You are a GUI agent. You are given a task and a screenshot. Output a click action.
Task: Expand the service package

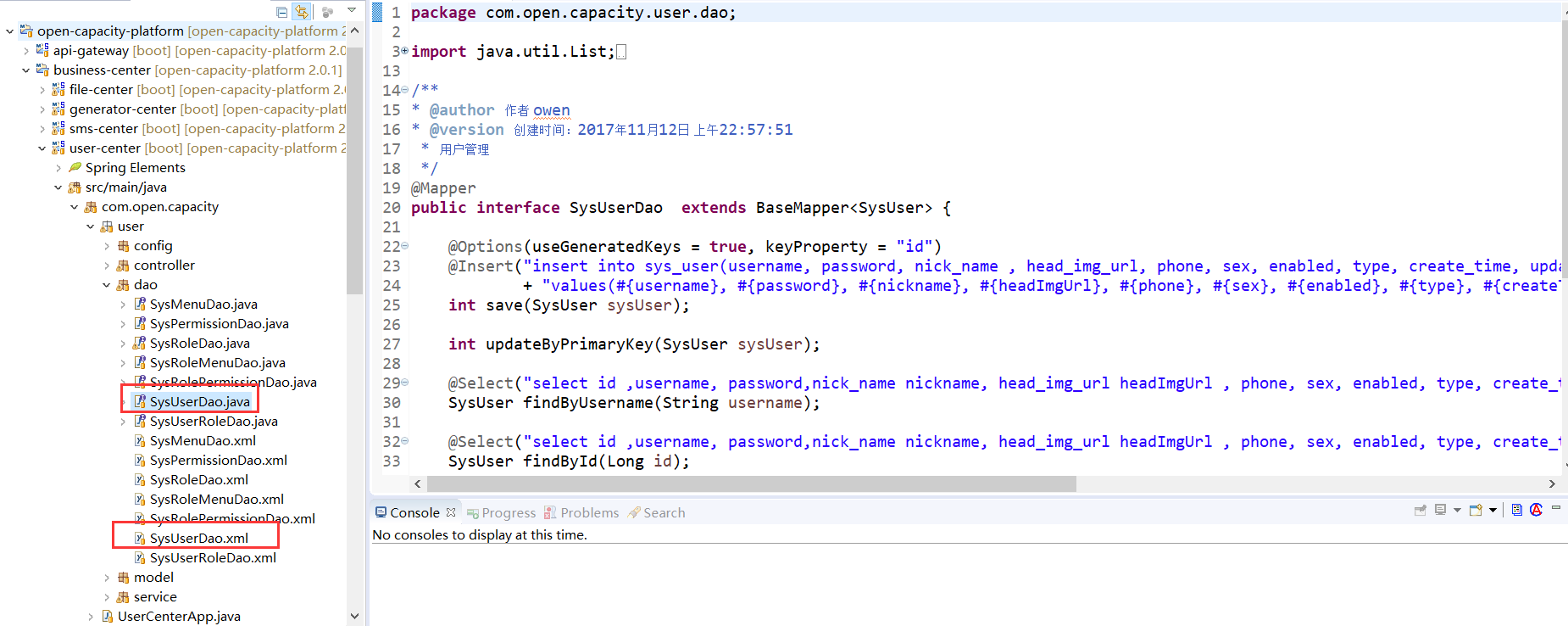coord(107,597)
